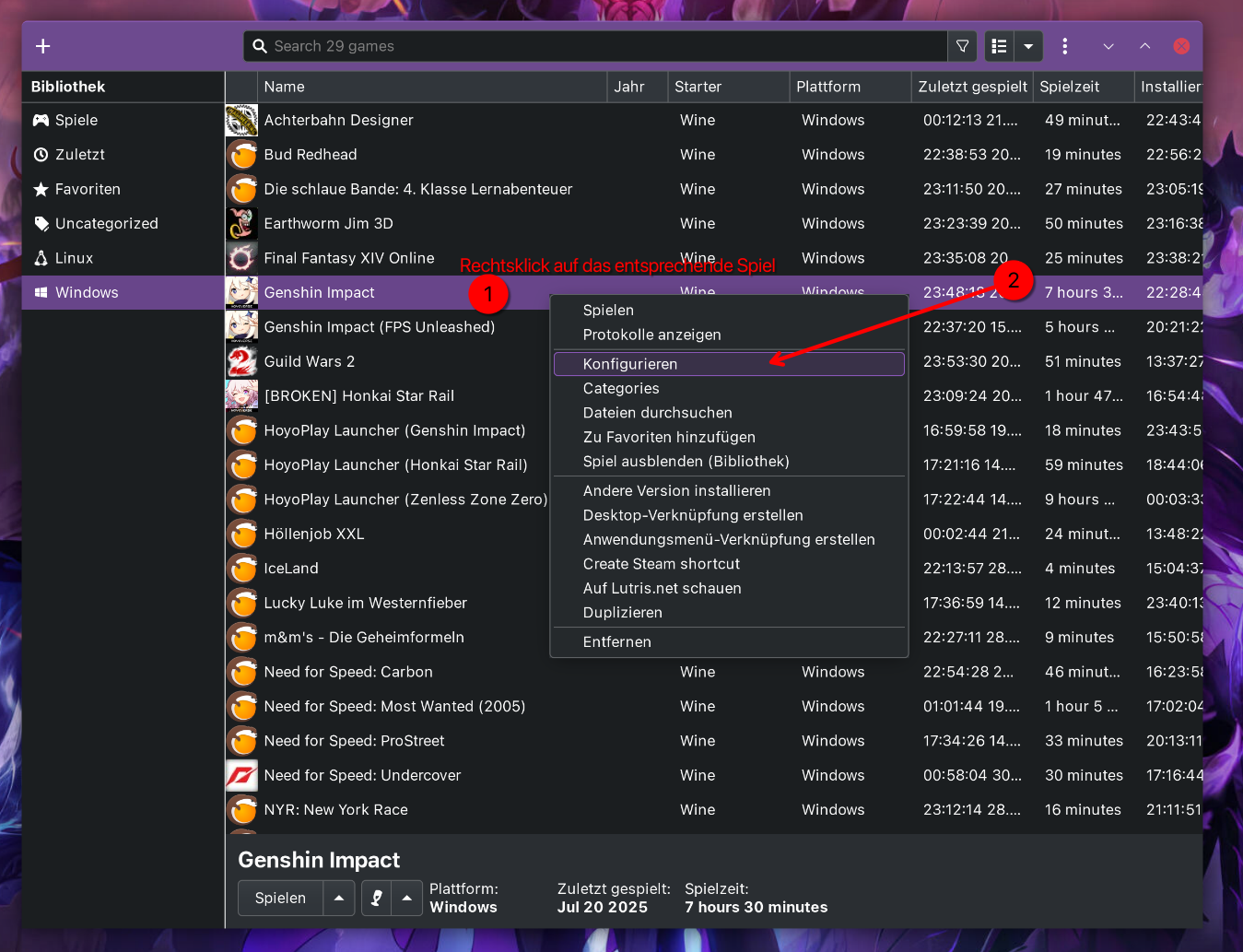1243x952 pixels.
Task: Expand the arrow next to the Spielen button
Action: (339, 899)
